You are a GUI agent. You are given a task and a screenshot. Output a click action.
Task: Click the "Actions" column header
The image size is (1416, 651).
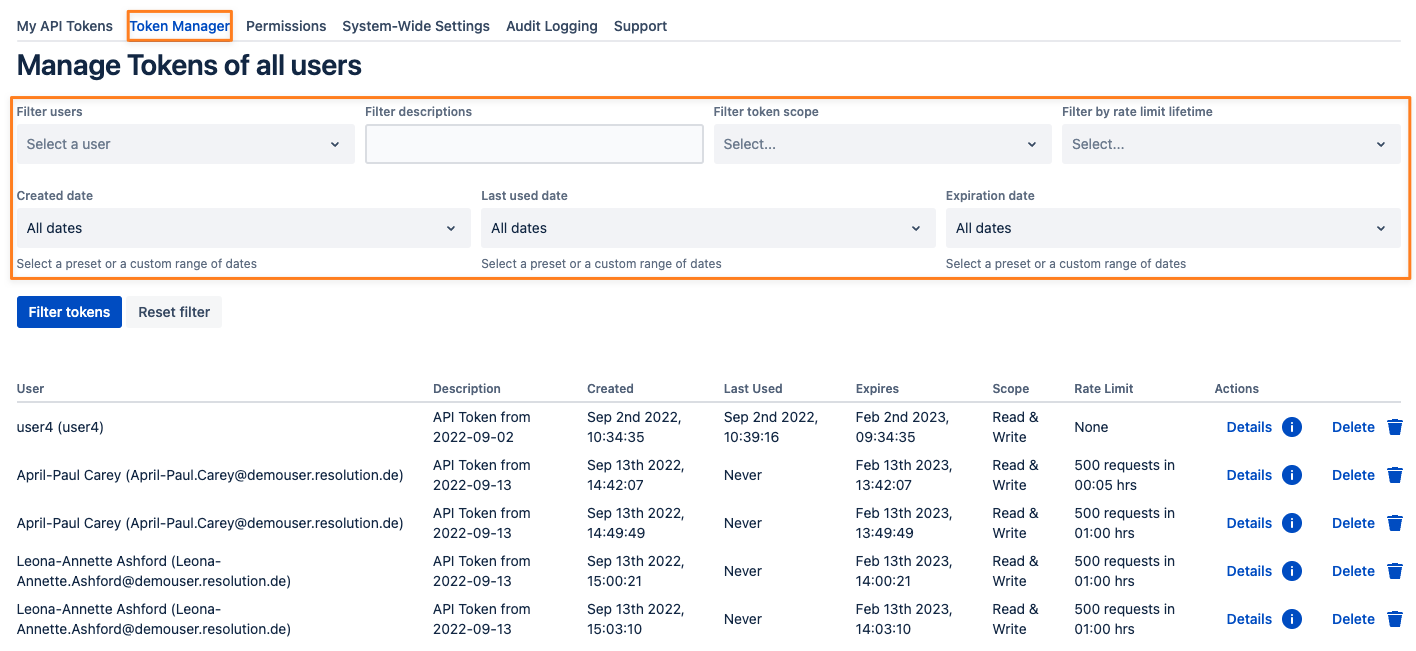click(1236, 388)
